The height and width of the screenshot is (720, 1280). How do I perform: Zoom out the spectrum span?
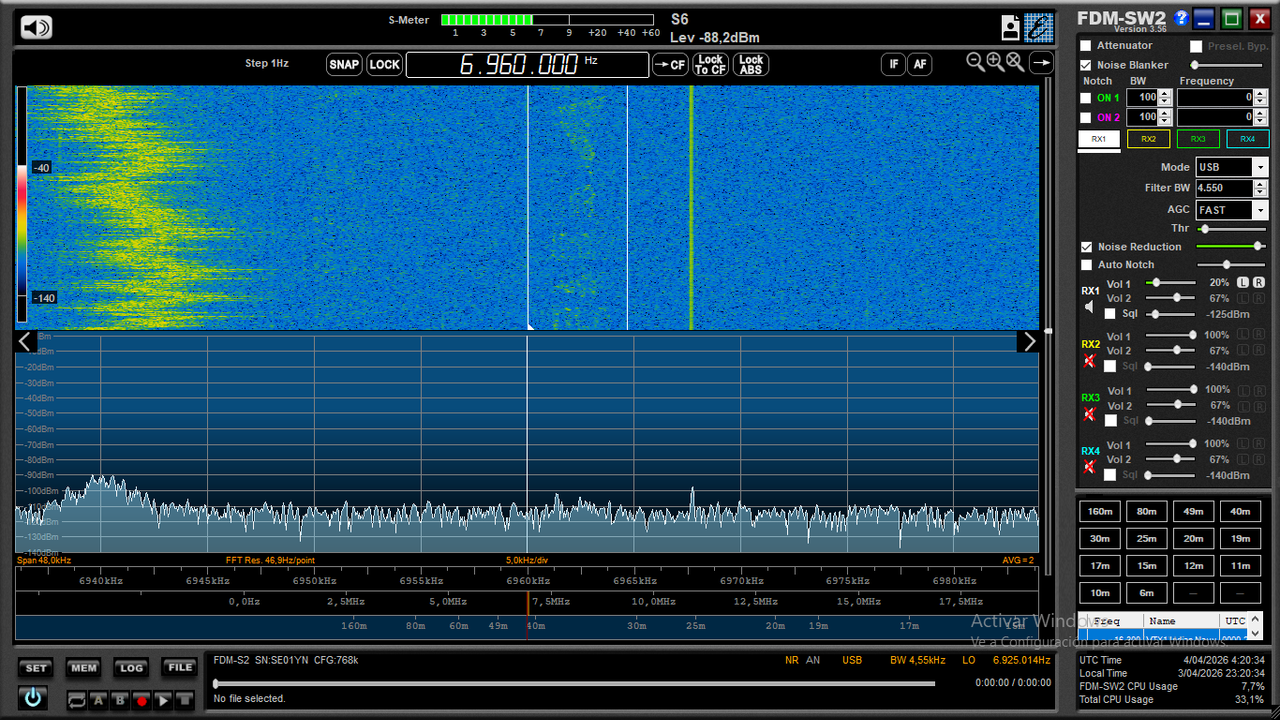[976, 62]
